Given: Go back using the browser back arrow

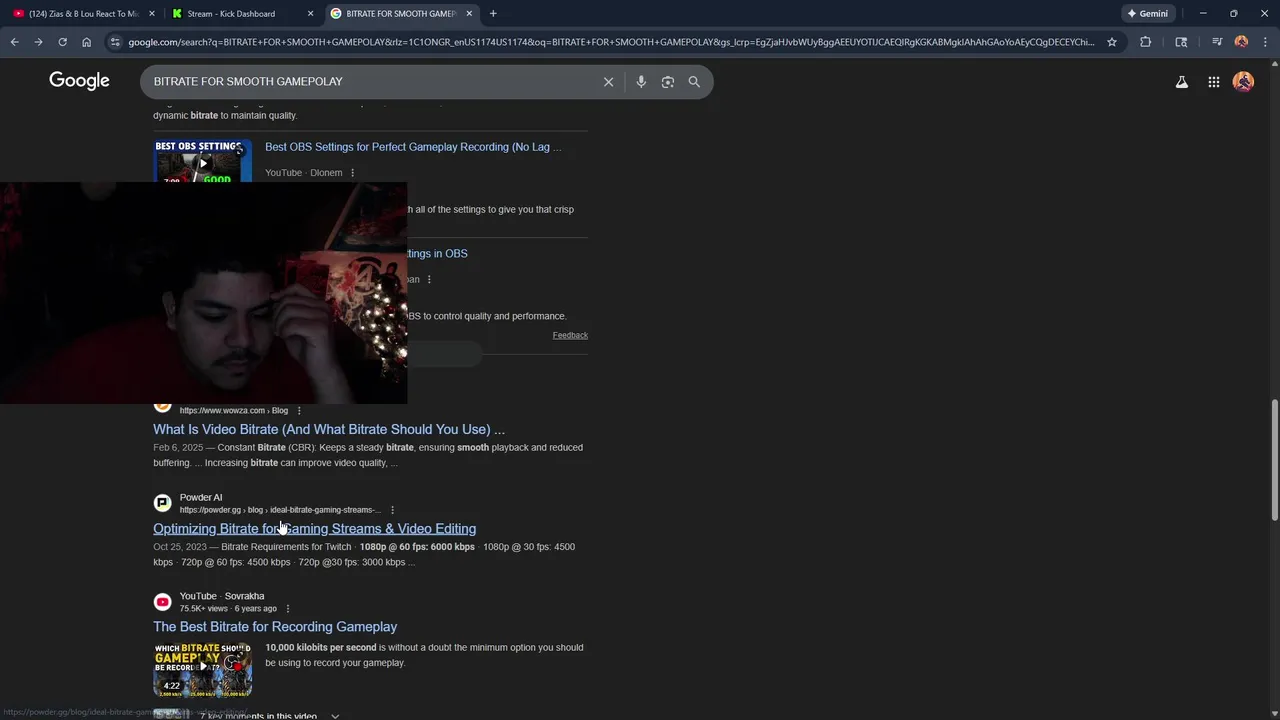Looking at the screenshot, I should (14, 42).
